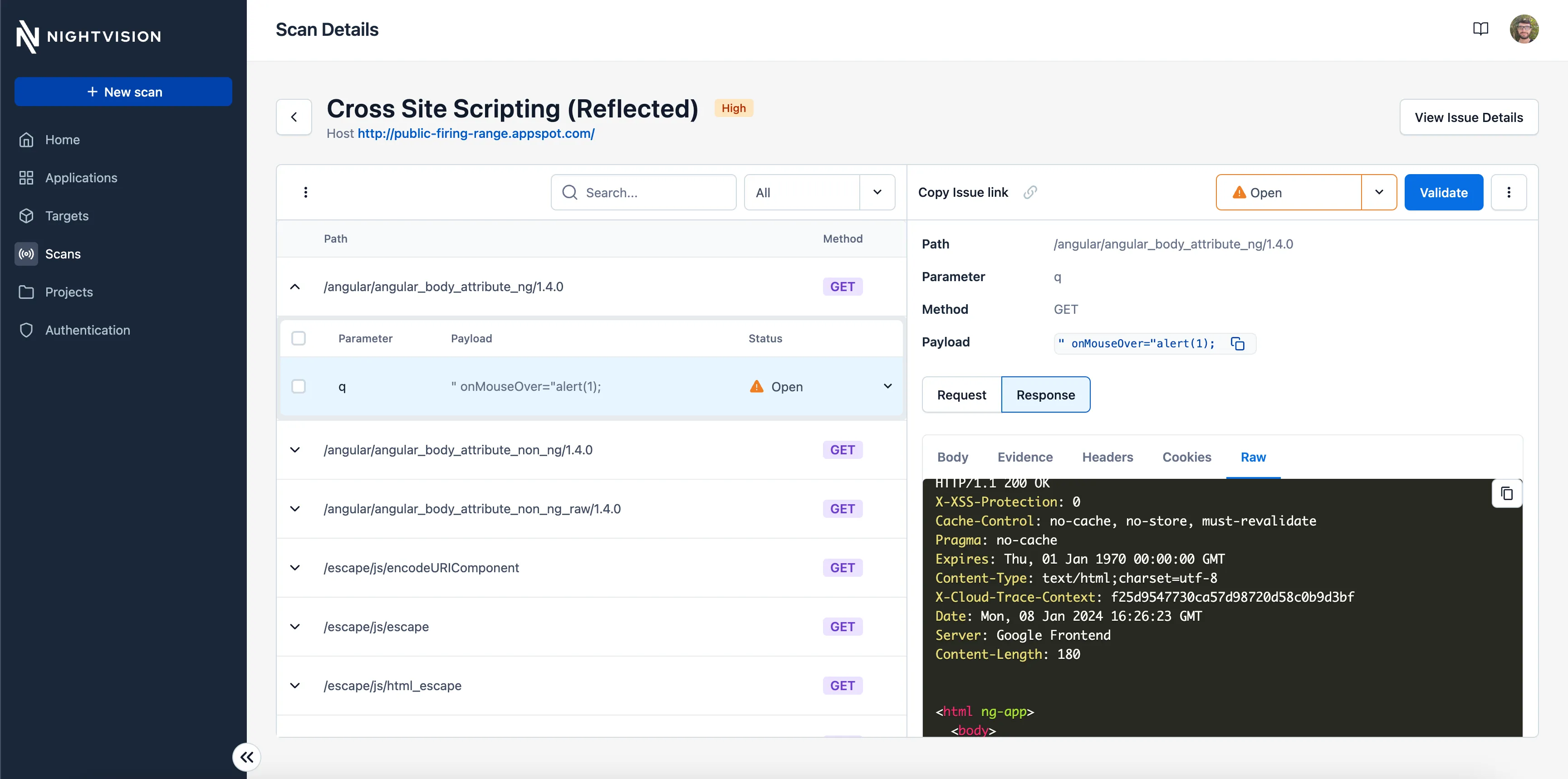Click the Copy Issue link chain icon
Image resolution: width=1568 pixels, height=779 pixels.
(1030, 192)
